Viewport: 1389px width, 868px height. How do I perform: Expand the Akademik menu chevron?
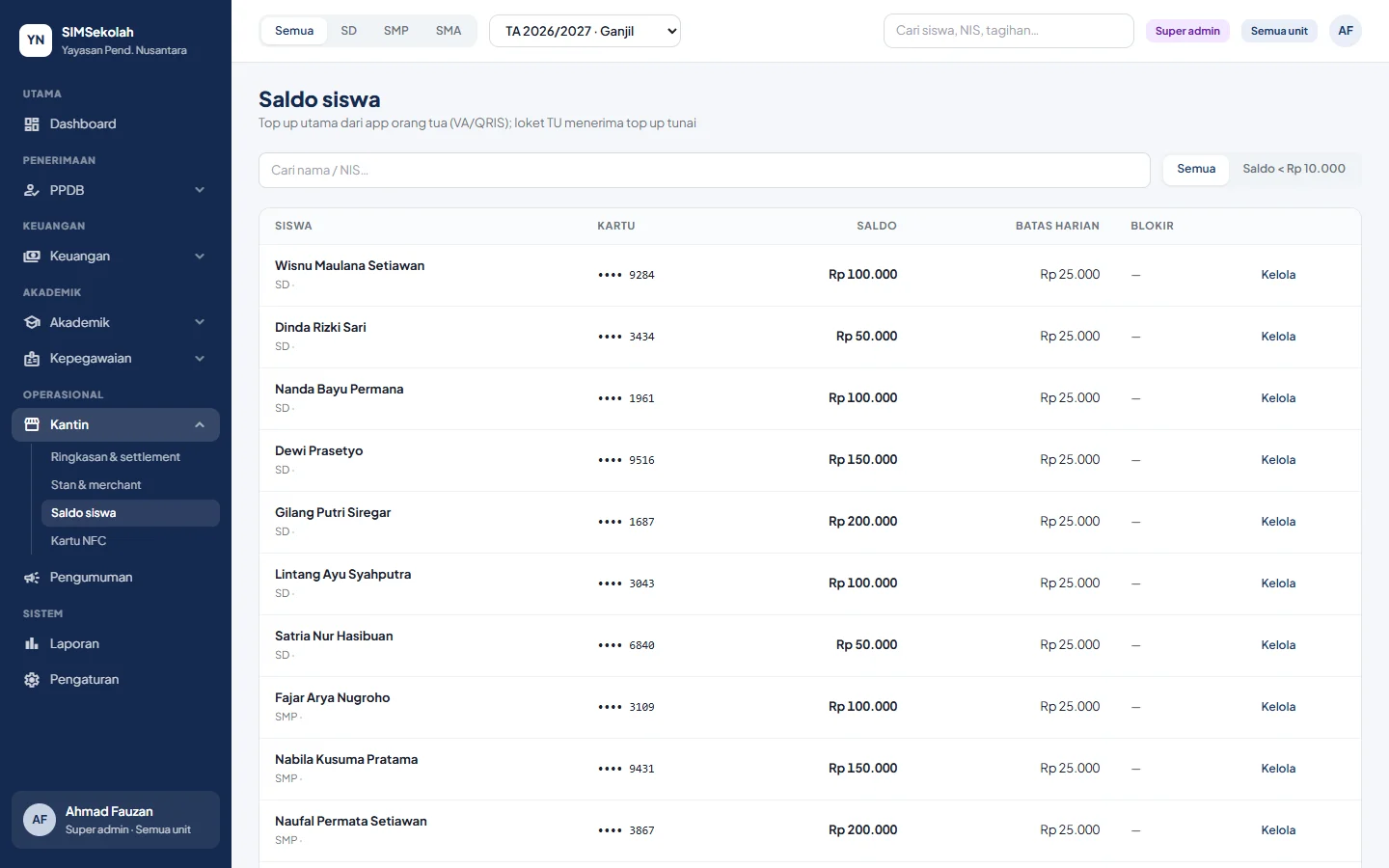click(200, 323)
